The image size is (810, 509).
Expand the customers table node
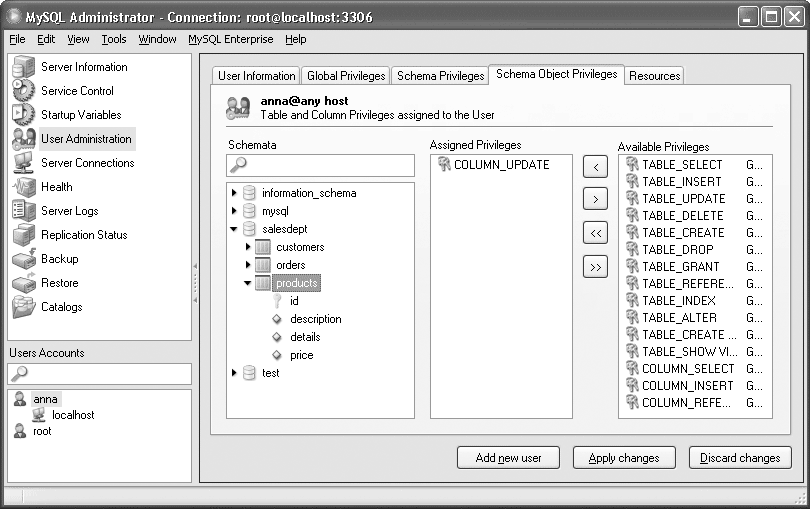pos(249,247)
